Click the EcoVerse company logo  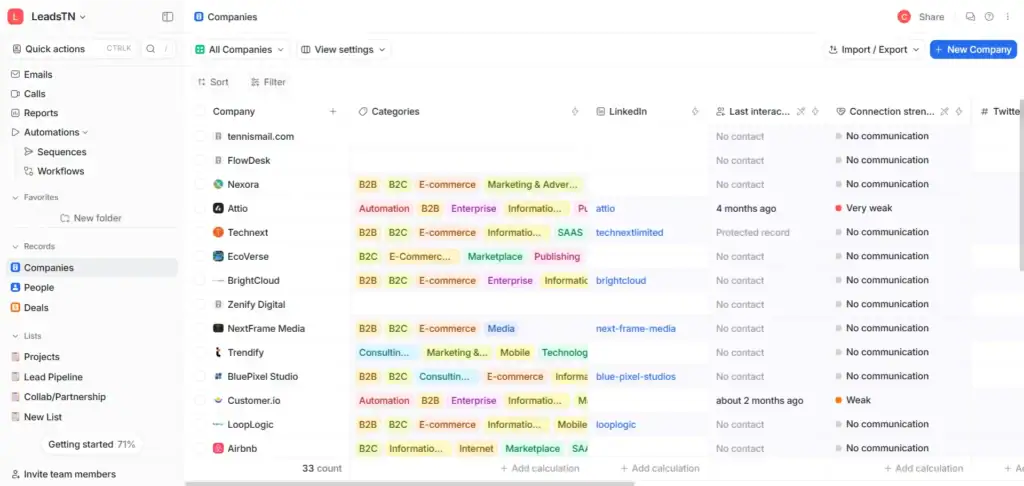click(219, 257)
